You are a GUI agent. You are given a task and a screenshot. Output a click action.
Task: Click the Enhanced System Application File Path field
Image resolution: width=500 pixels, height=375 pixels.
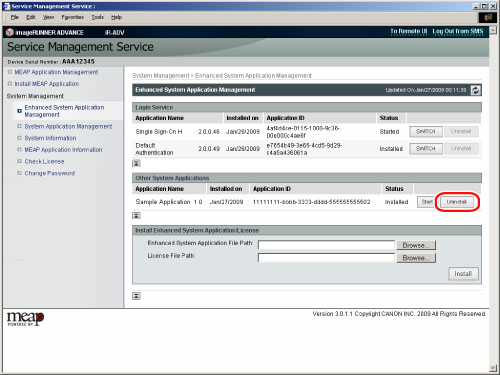[326, 245]
